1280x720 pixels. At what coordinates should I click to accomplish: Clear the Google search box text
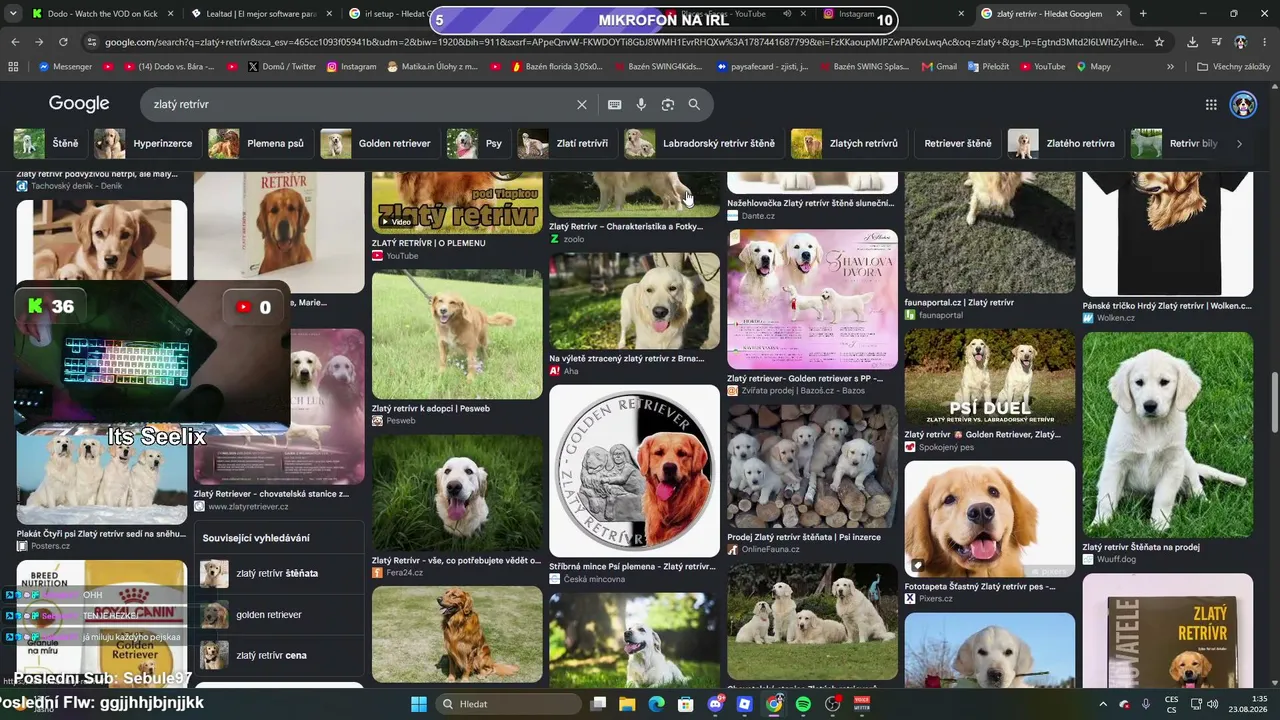point(582,104)
